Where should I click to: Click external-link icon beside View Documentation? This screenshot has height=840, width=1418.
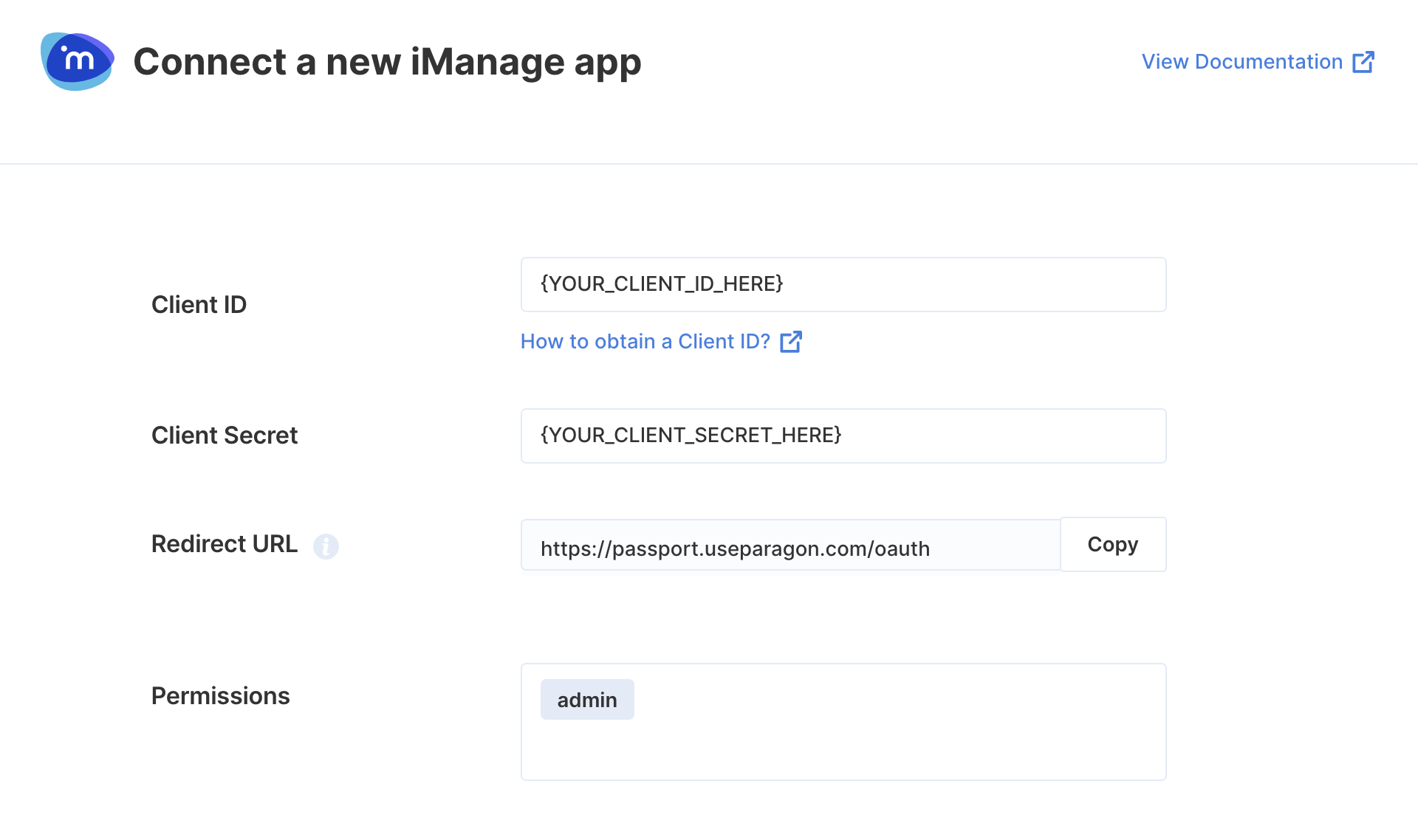1363,62
